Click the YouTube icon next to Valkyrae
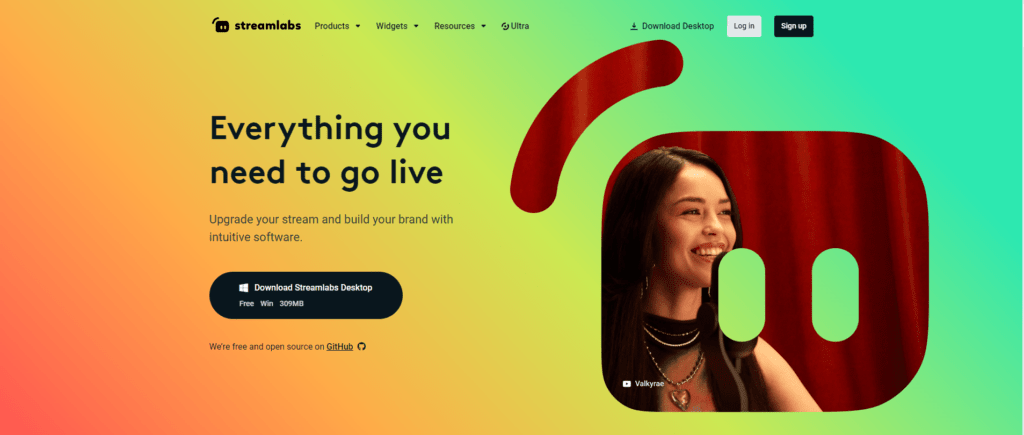The width and height of the screenshot is (1024, 435). (627, 384)
